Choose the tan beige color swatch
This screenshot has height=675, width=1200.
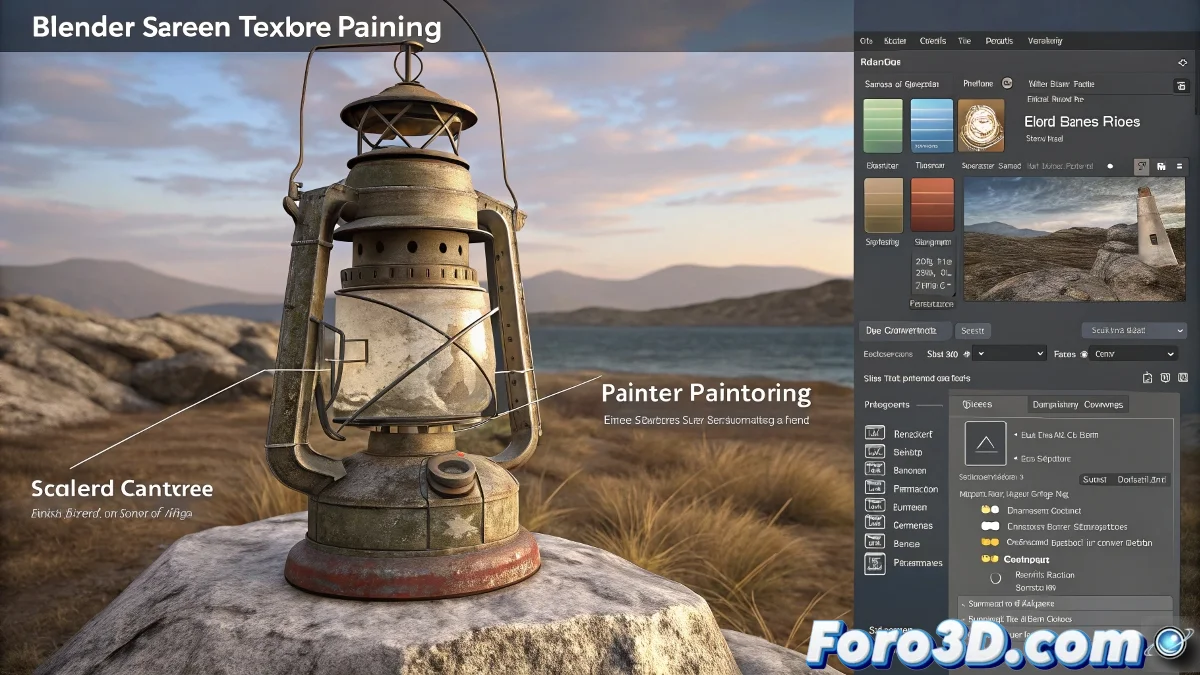[883, 204]
